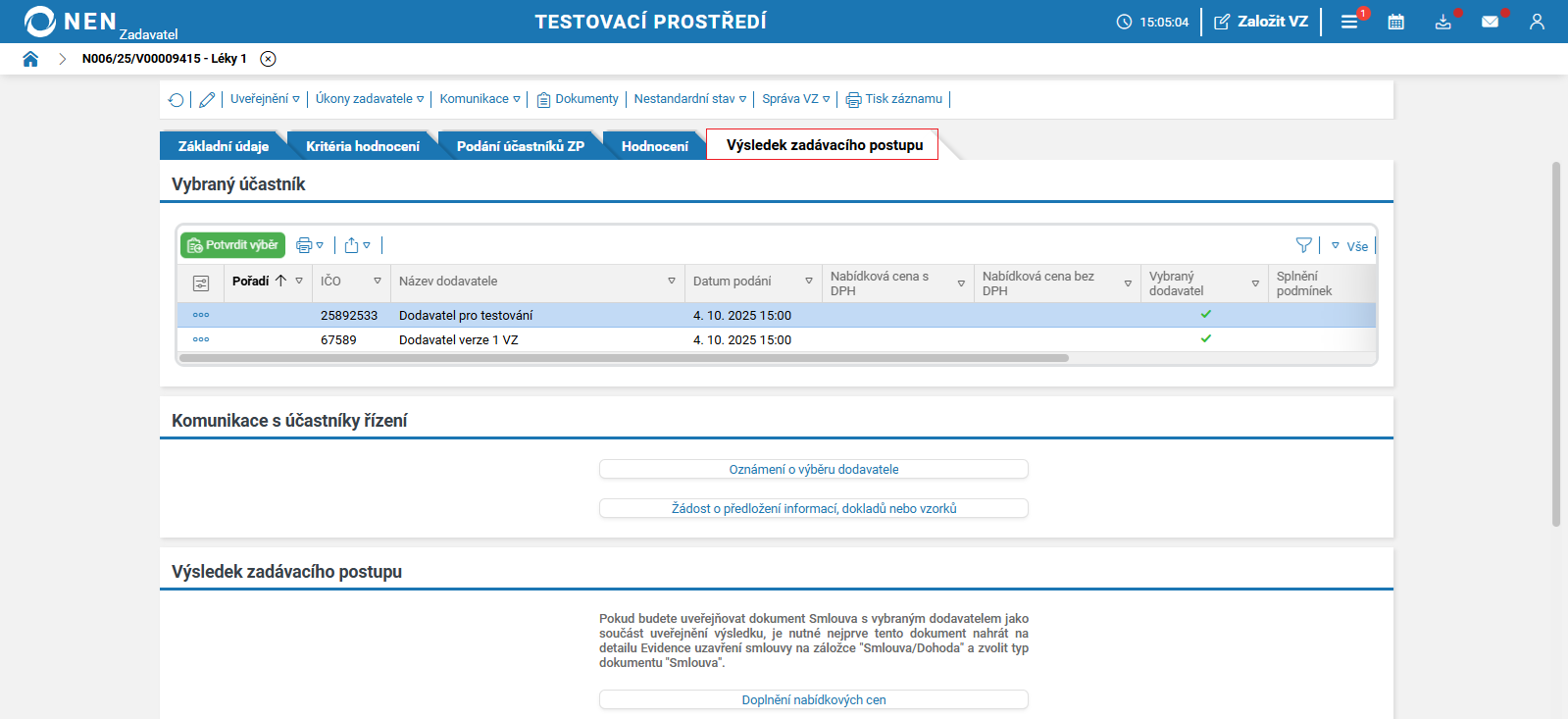This screenshot has height=719, width=1568.
Task: Click Oznámení o výběru dodavatele button
Action: [814, 470]
